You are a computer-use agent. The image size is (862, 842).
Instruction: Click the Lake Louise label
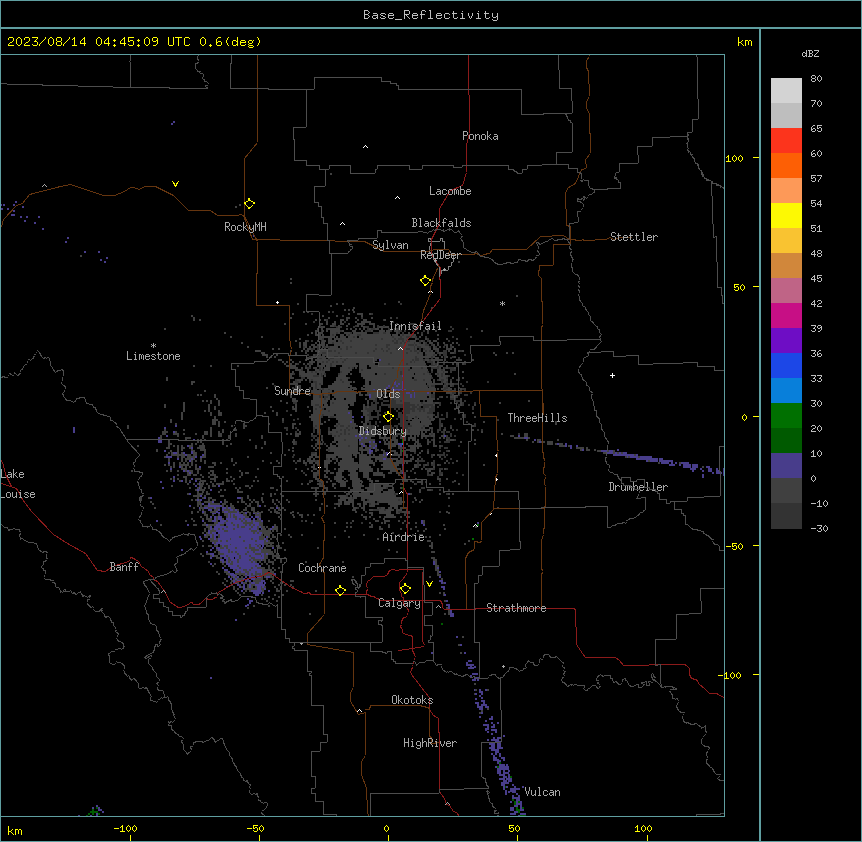point(16,484)
